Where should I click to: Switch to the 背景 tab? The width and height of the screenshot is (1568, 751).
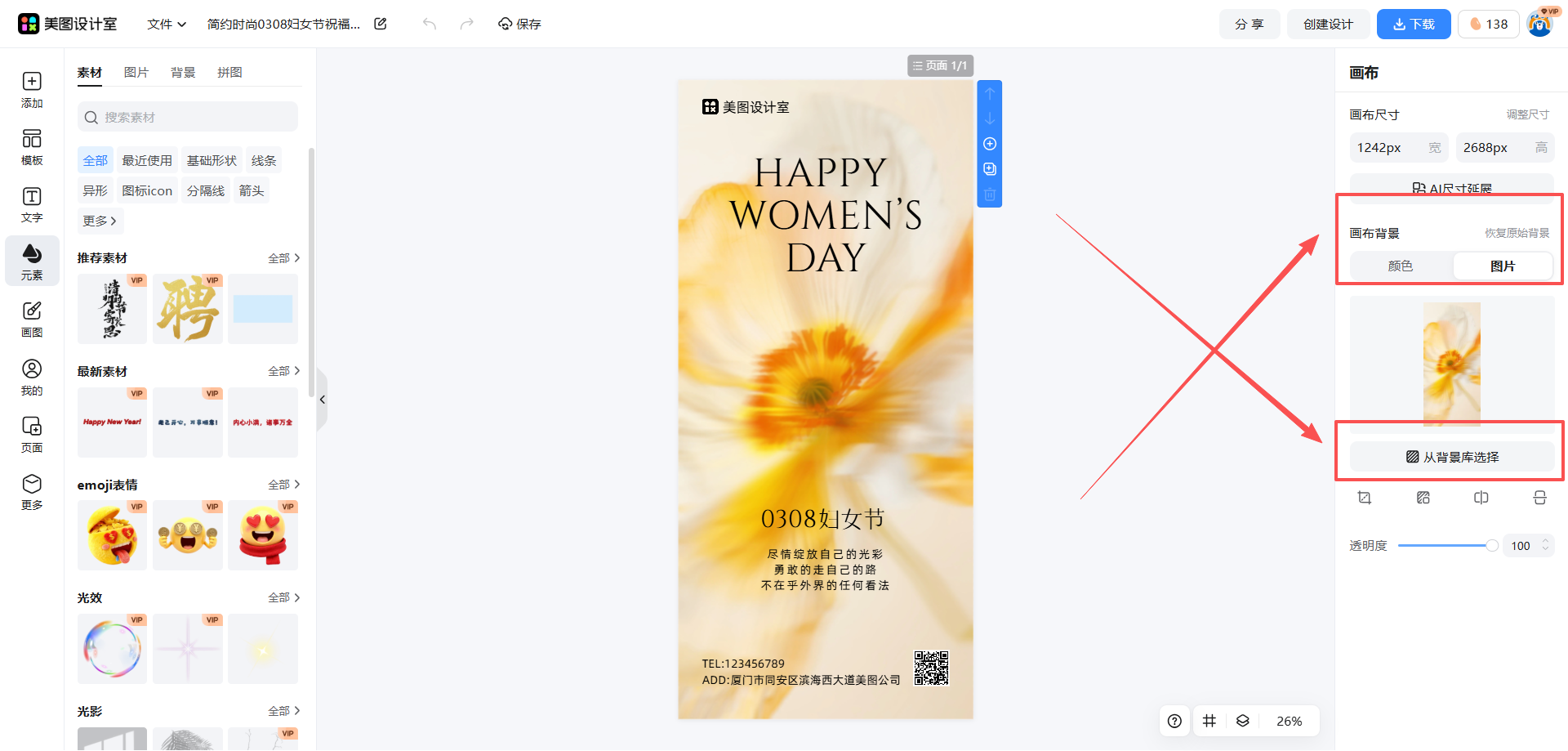click(183, 73)
